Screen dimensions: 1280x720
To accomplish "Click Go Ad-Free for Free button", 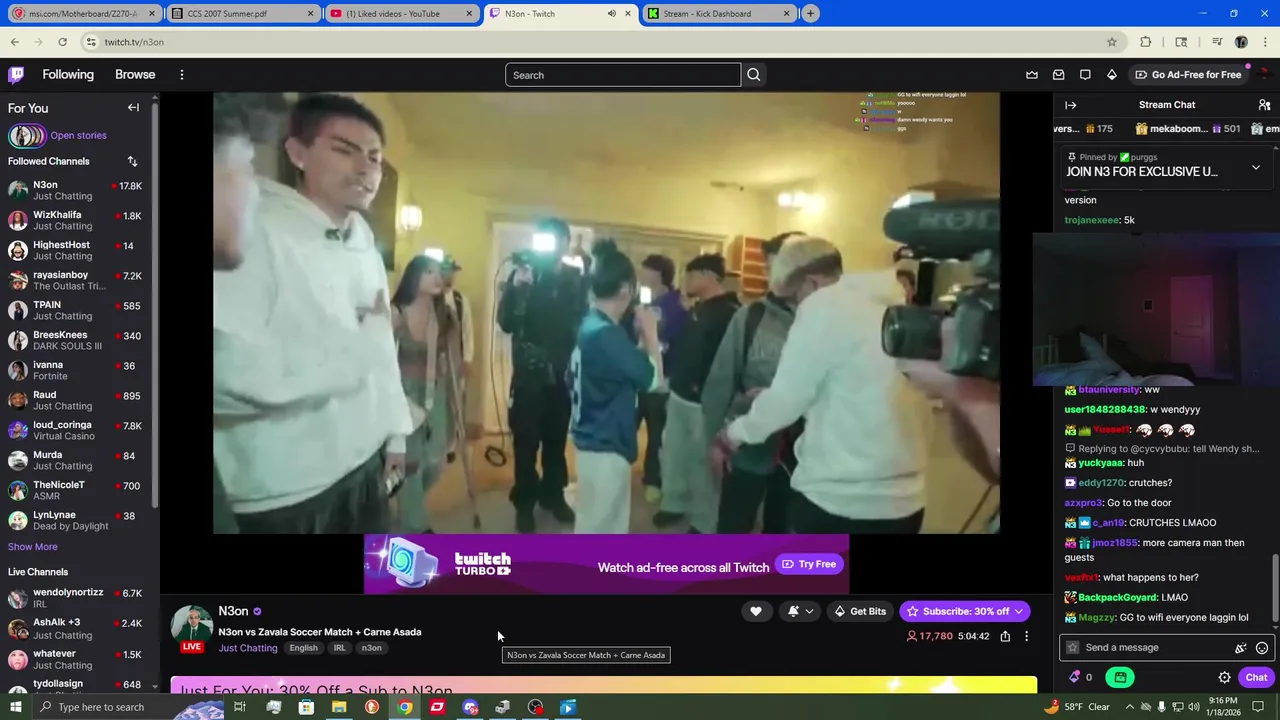I will coord(1188,75).
